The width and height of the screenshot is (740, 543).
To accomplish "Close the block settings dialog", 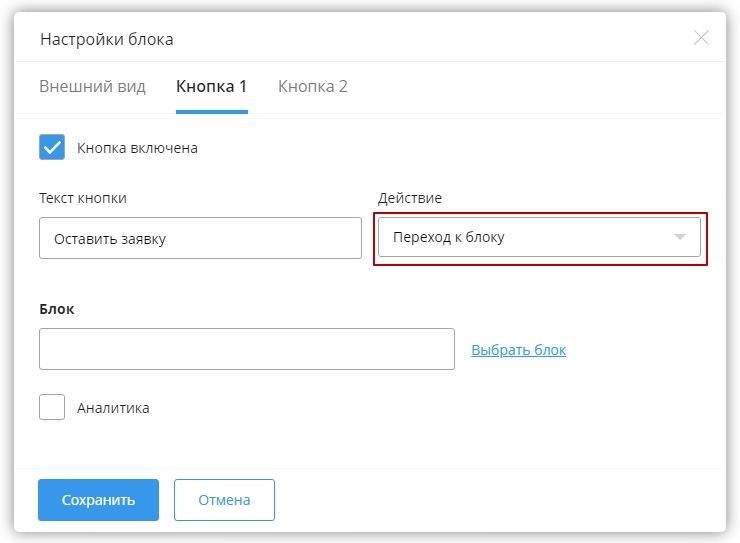I will pos(701,38).
